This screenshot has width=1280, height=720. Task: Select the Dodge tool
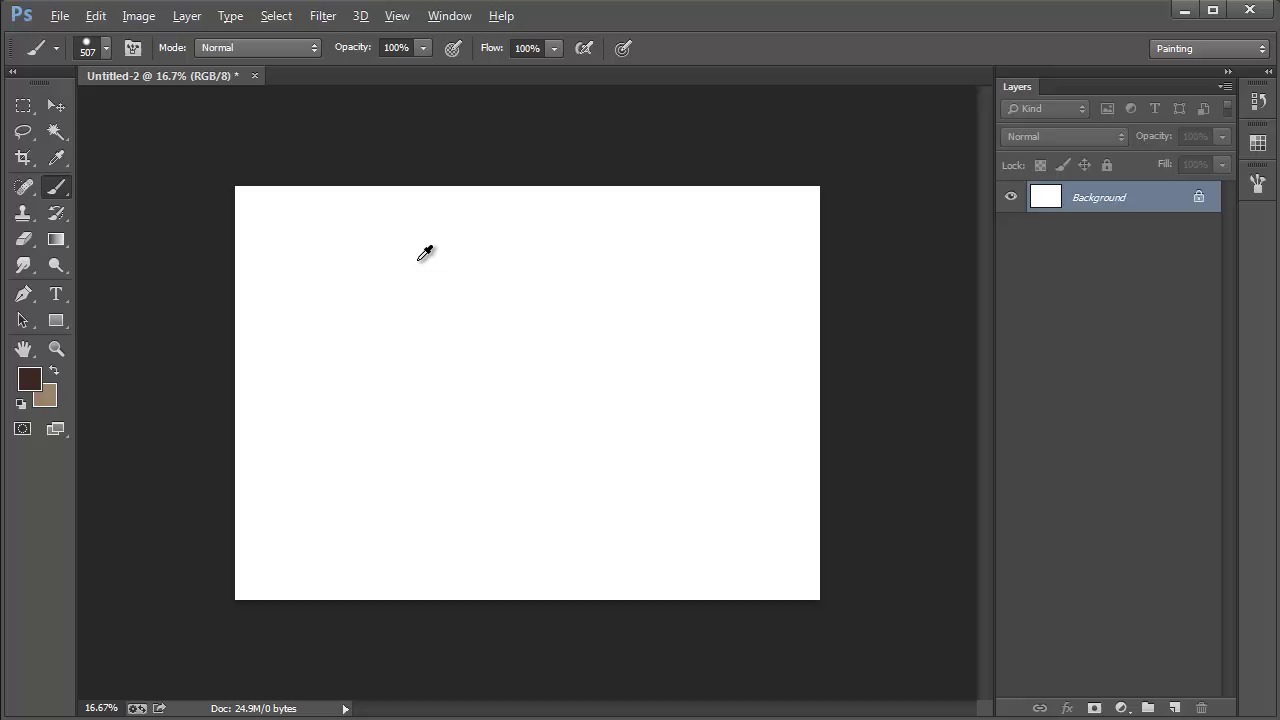[56, 265]
